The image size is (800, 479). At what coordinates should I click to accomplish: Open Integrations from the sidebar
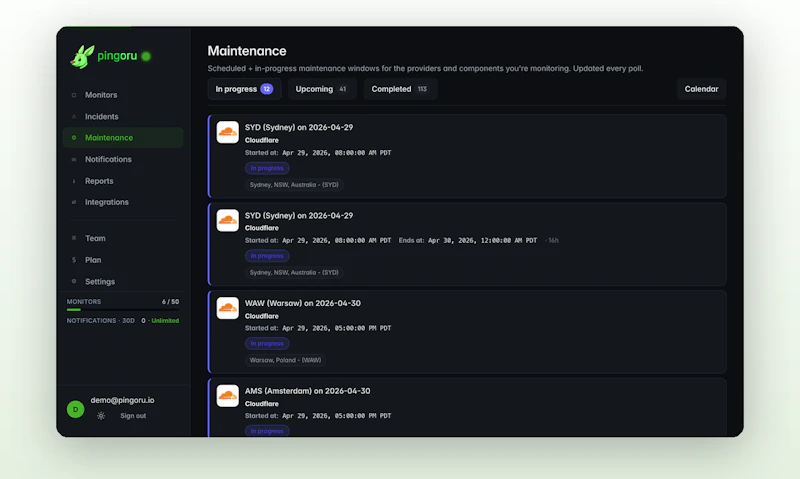(122, 202)
